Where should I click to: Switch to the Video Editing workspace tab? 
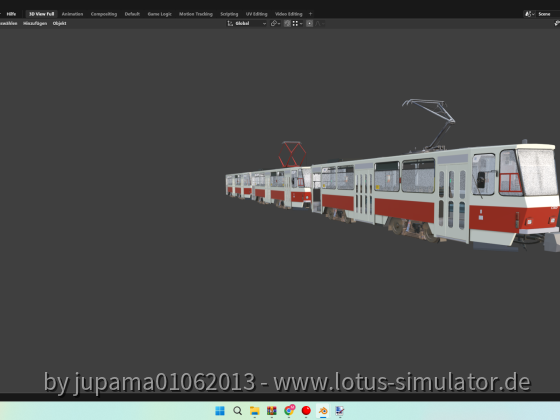pos(289,14)
